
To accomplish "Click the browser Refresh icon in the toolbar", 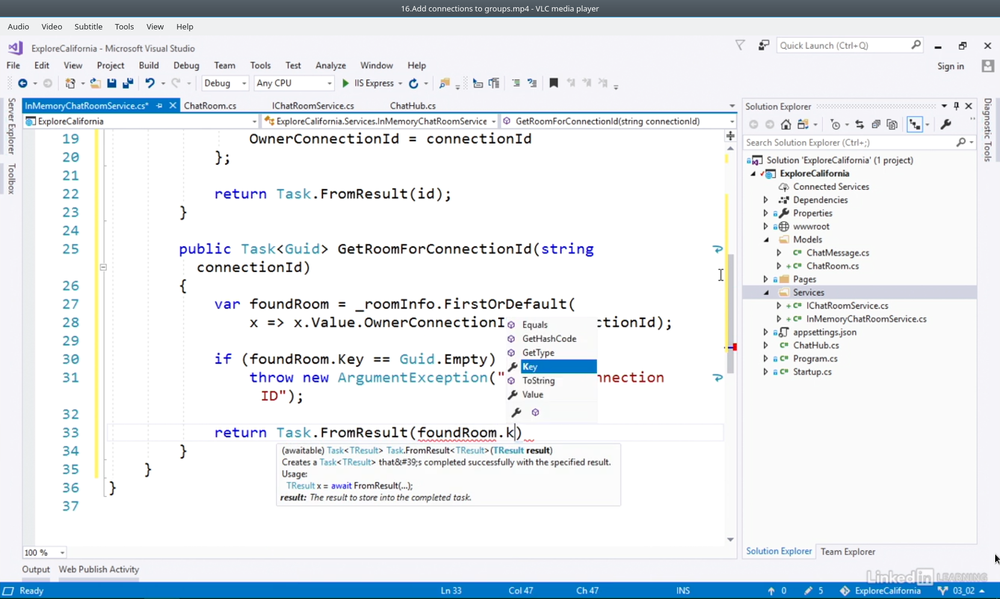I will pos(413,84).
